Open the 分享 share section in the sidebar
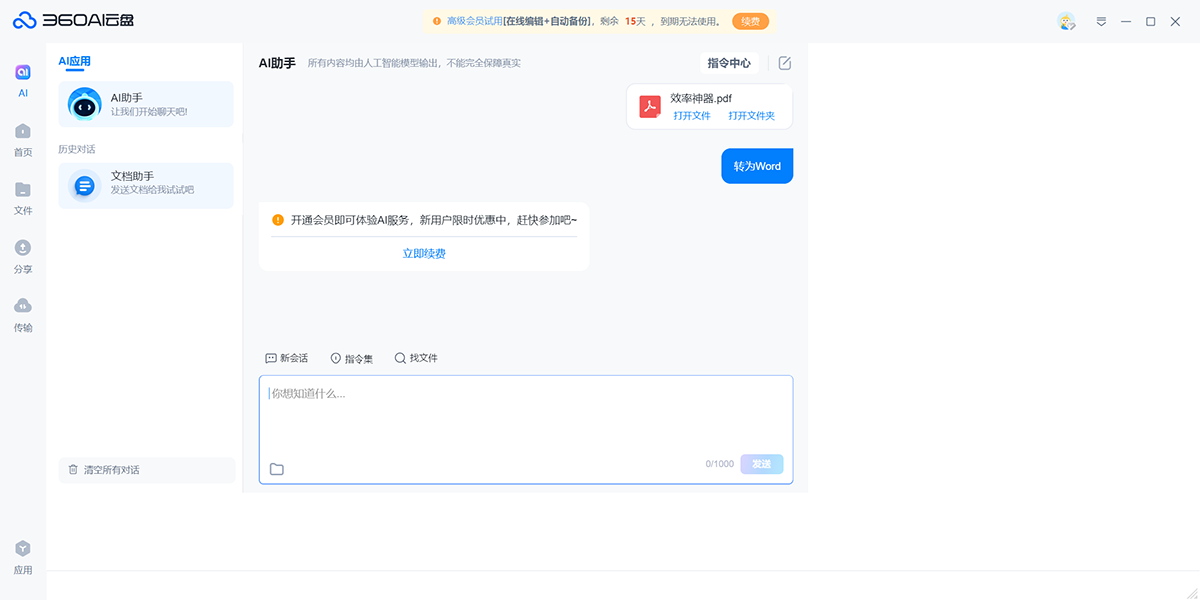Screen dimensions: 1200x600 pos(22,255)
